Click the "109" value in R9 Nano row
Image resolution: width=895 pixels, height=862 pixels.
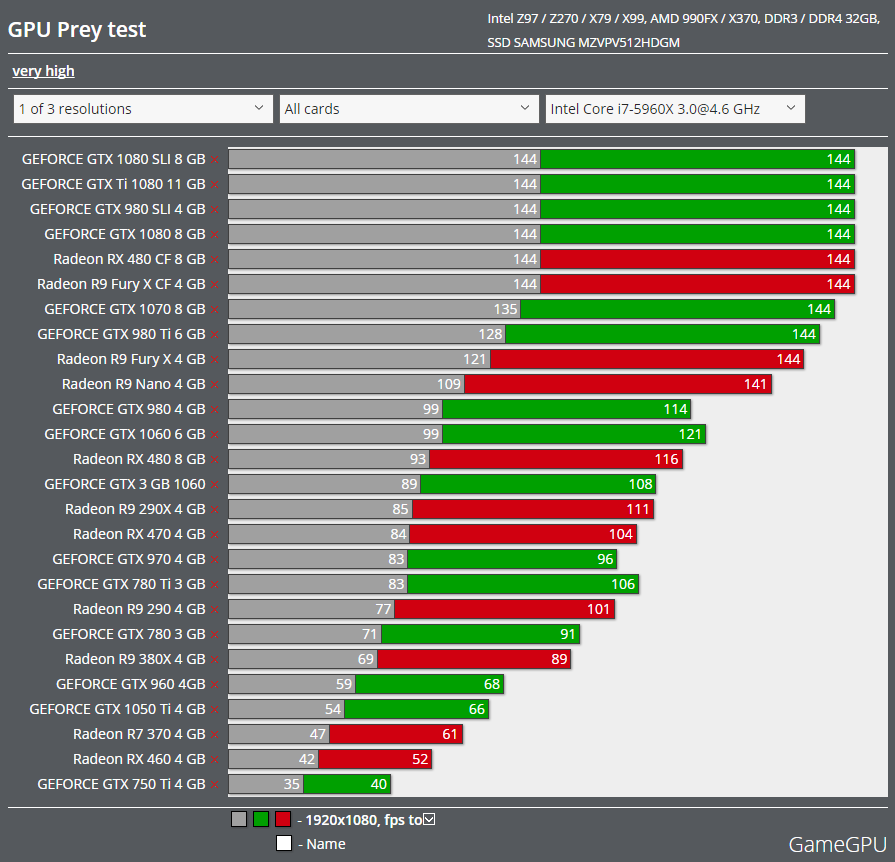[x=449, y=384]
